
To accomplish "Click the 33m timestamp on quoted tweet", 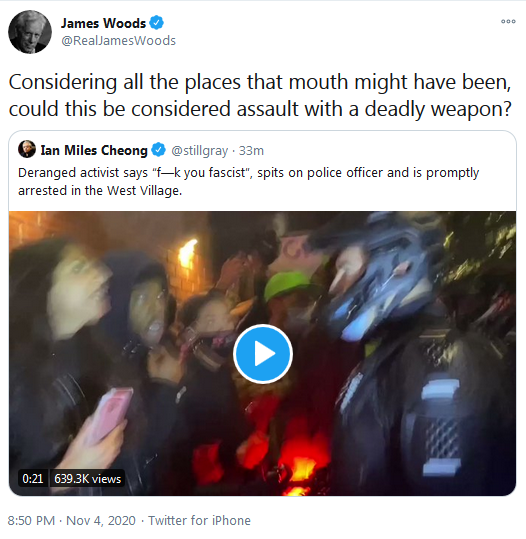I will (x=251, y=151).
